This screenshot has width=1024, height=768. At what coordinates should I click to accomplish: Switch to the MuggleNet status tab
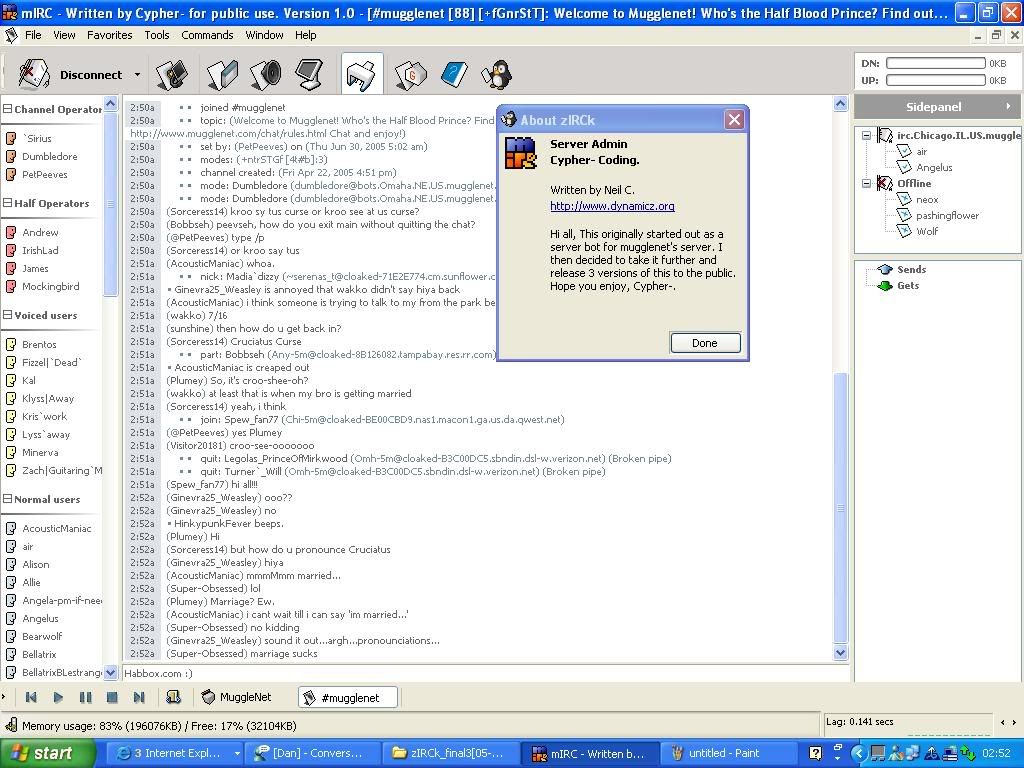[236, 697]
